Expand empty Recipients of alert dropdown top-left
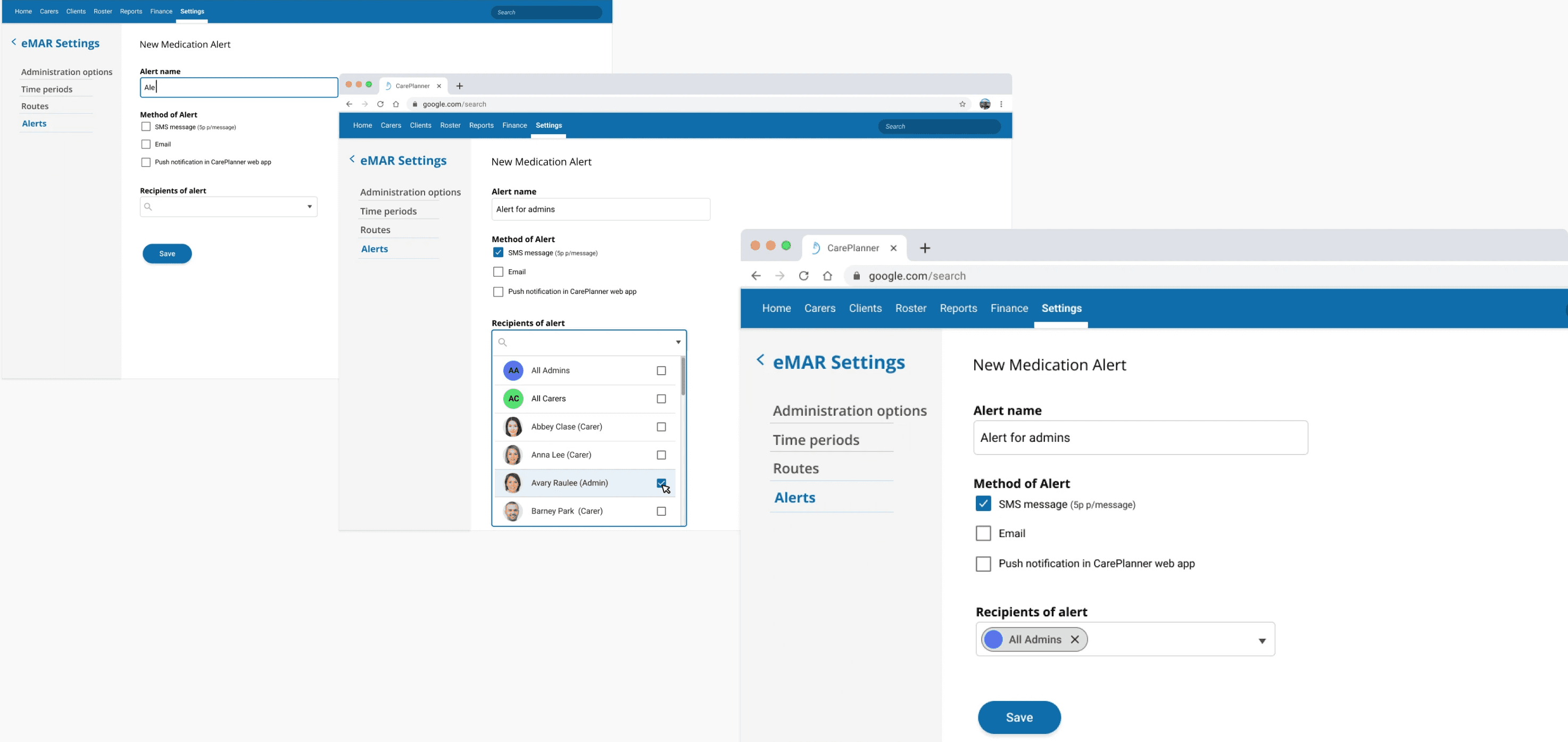Screen dimensions: 1568x742 pyautogui.click(x=309, y=207)
